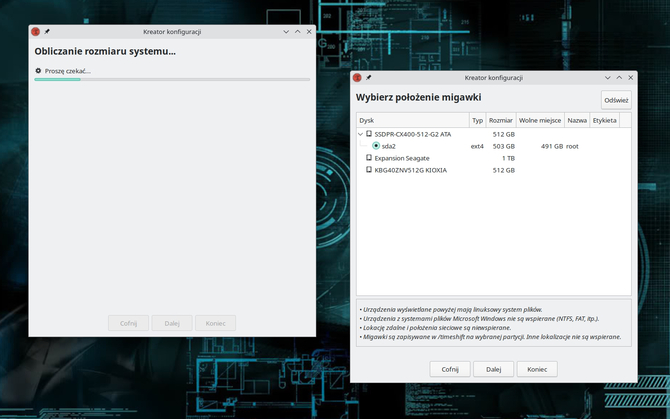Click the pin icon in left window titlebar
Screen dimensions: 670x419
point(47,32)
